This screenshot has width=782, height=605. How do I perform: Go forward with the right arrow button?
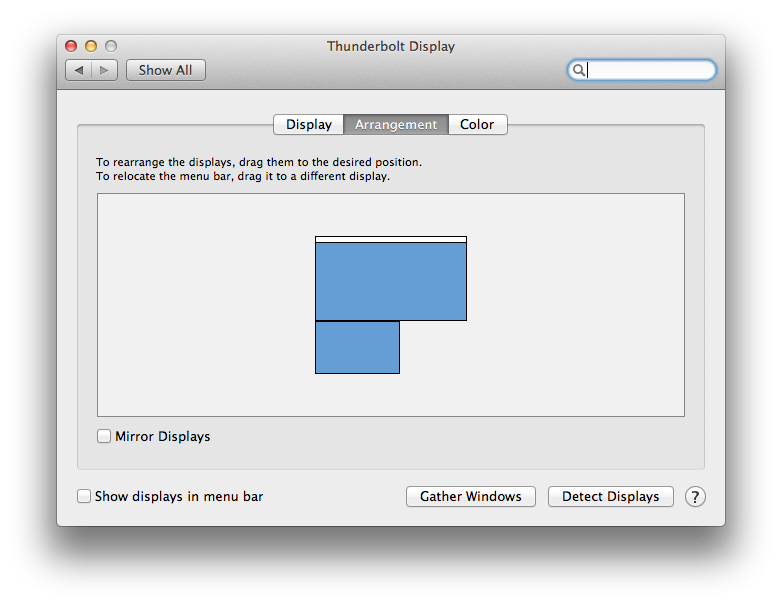[x=104, y=70]
